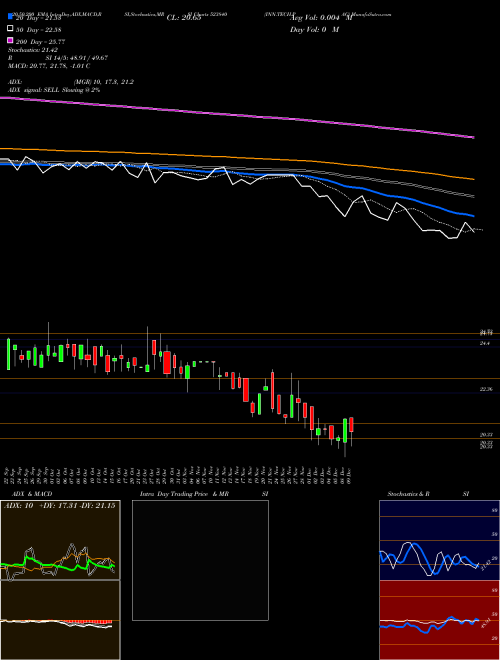This screenshot has width=500, height=660.
Task: Click the orange moving average line
Action: point(237,159)
